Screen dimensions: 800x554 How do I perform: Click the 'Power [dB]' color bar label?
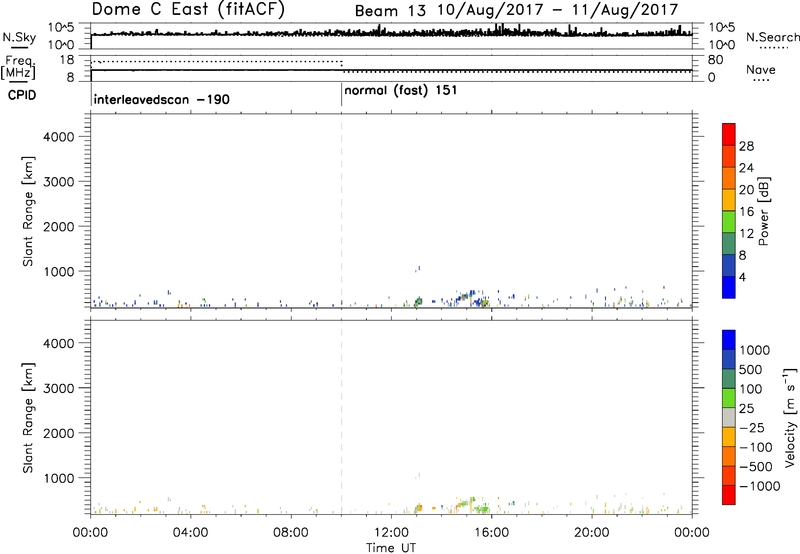point(763,211)
